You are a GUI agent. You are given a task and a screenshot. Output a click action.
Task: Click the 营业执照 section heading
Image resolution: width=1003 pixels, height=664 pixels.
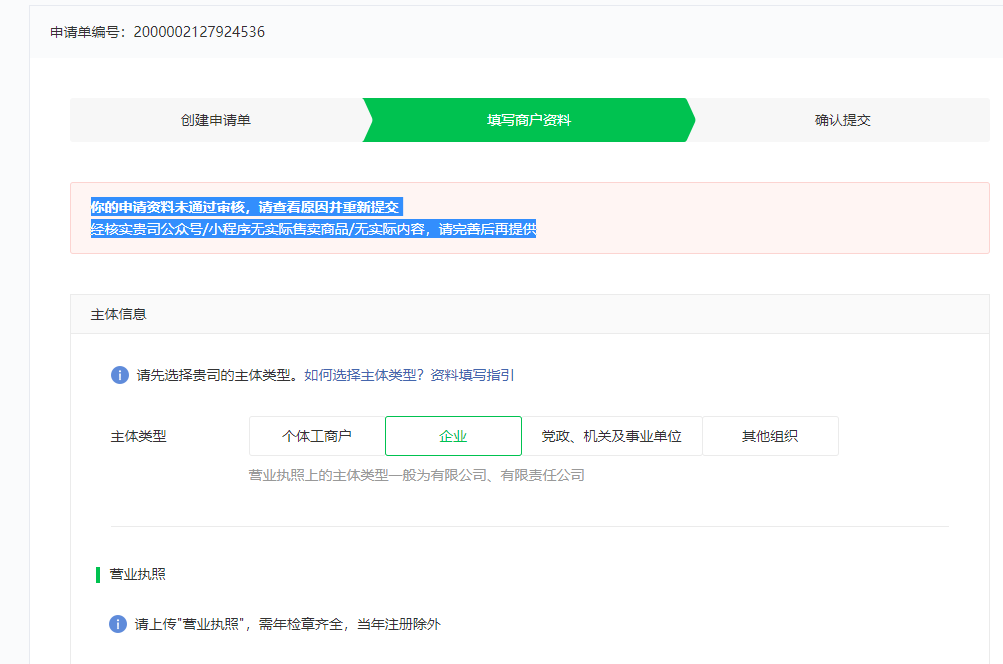coord(138,574)
